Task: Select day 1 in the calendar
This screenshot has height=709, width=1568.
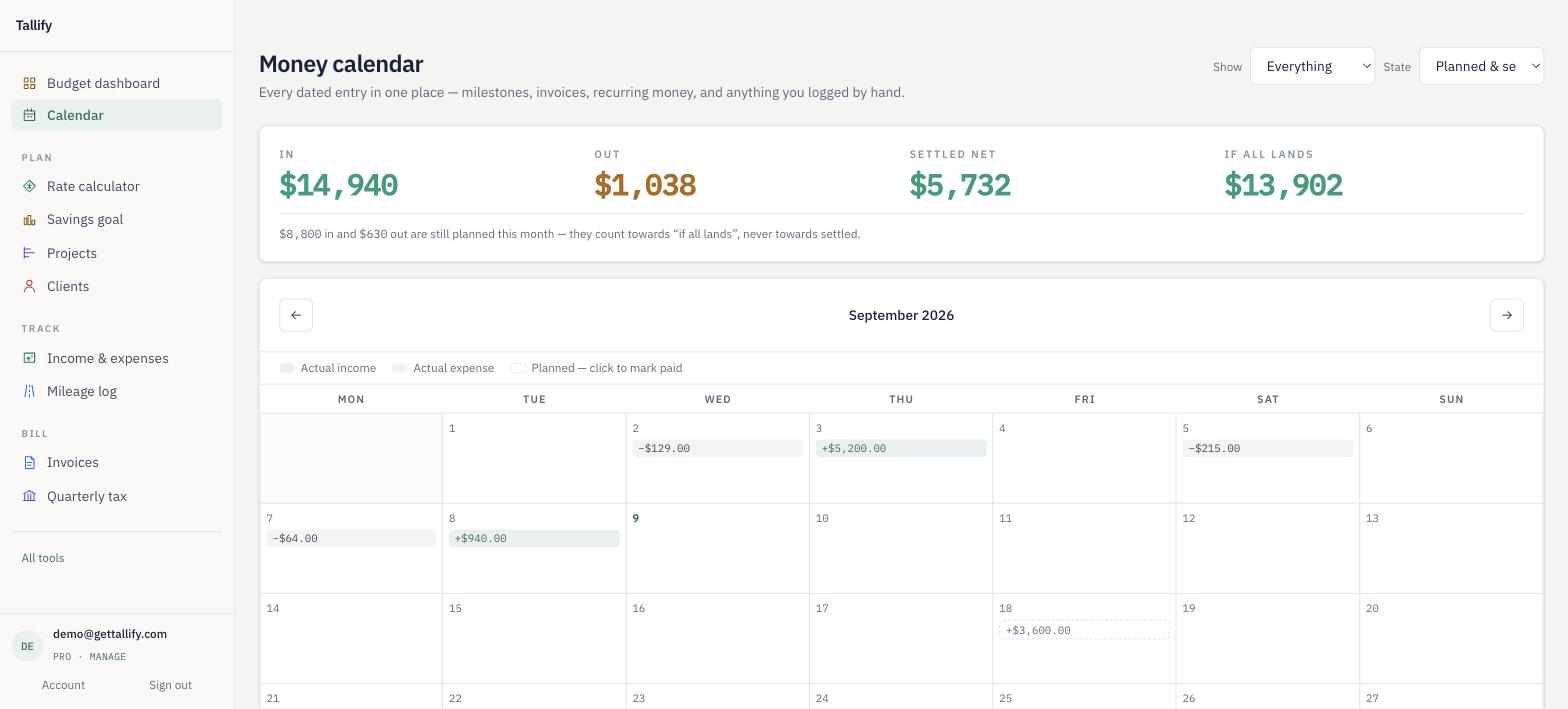Action: click(x=534, y=458)
